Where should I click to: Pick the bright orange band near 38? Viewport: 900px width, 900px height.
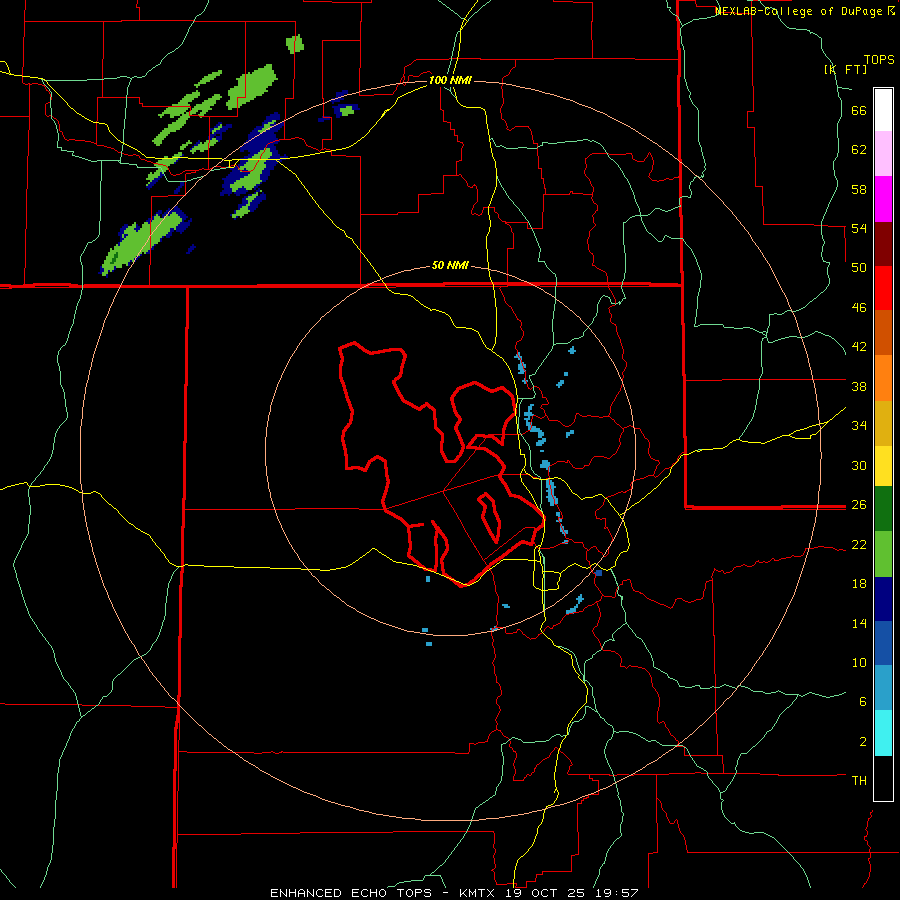tap(883, 378)
